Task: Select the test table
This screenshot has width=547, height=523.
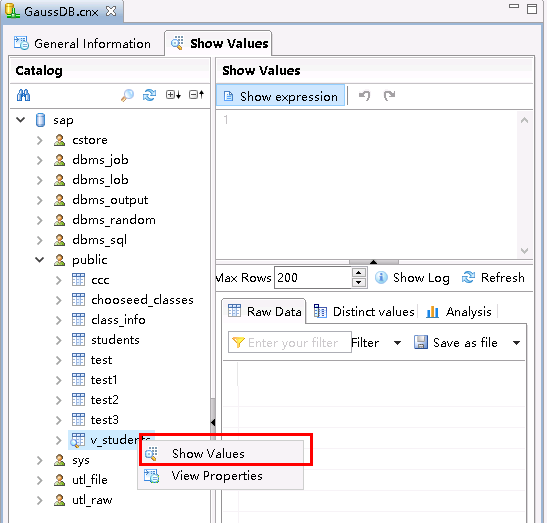Action: [x=101, y=360]
